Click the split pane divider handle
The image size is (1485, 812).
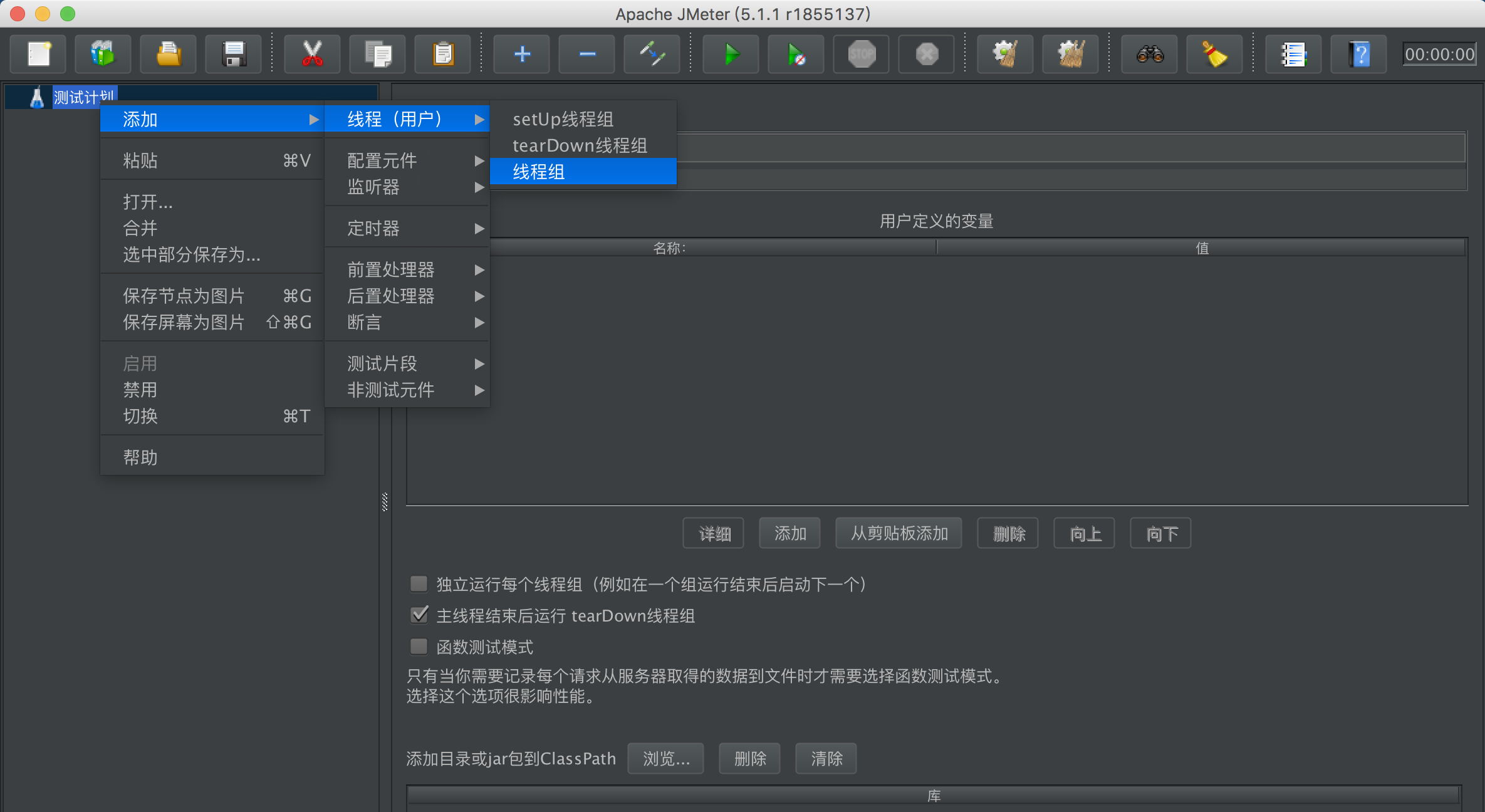click(x=385, y=502)
